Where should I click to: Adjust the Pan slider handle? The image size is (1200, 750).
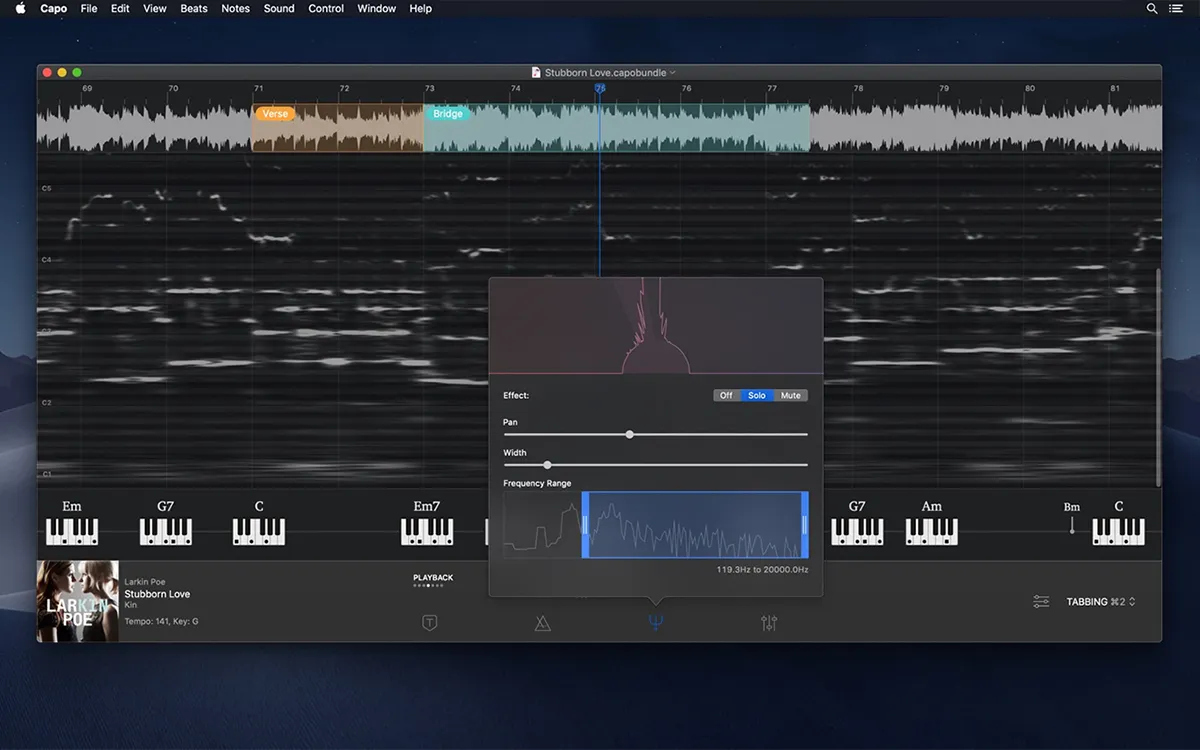pos(629,434)
